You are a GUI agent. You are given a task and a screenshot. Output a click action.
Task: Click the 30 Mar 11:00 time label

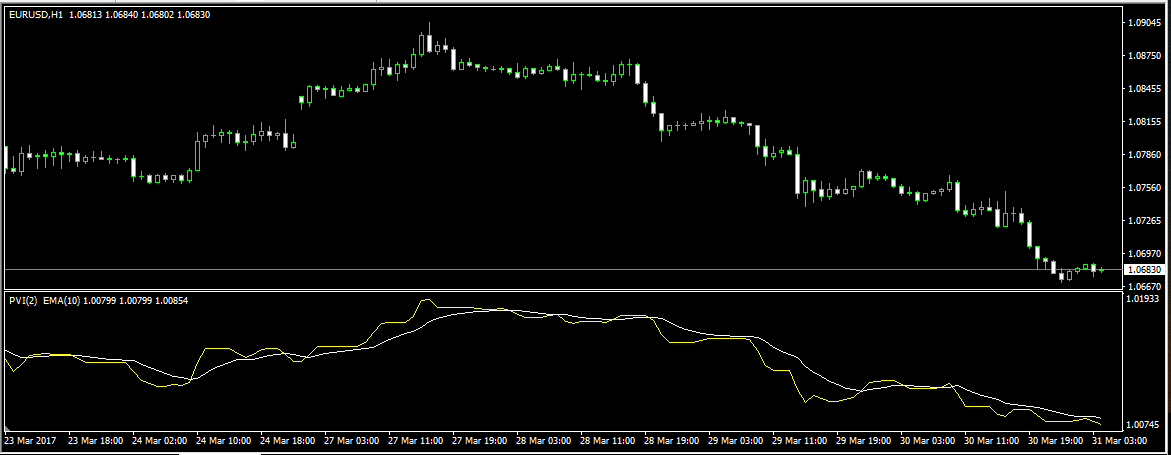tap(993, 440)
